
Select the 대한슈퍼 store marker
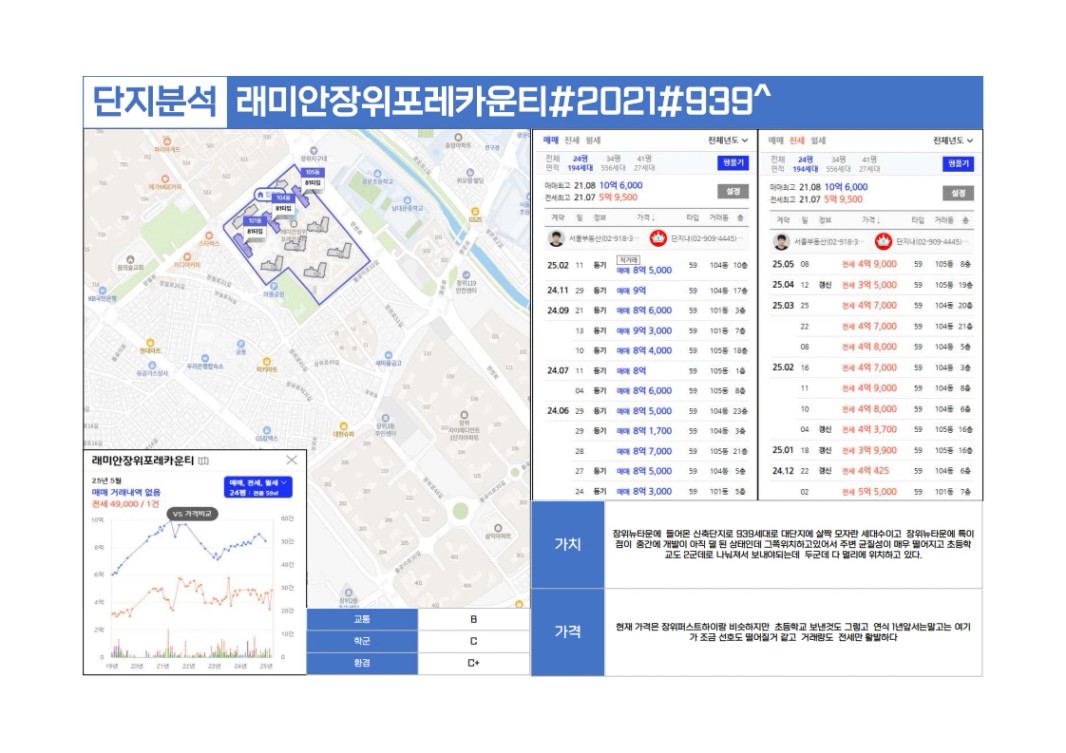pyautogui.click(x=343, y=426)
